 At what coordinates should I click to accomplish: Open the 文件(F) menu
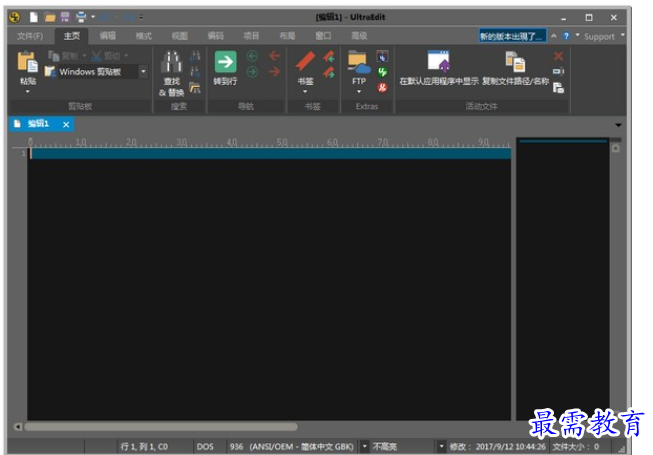coord(30,36)
